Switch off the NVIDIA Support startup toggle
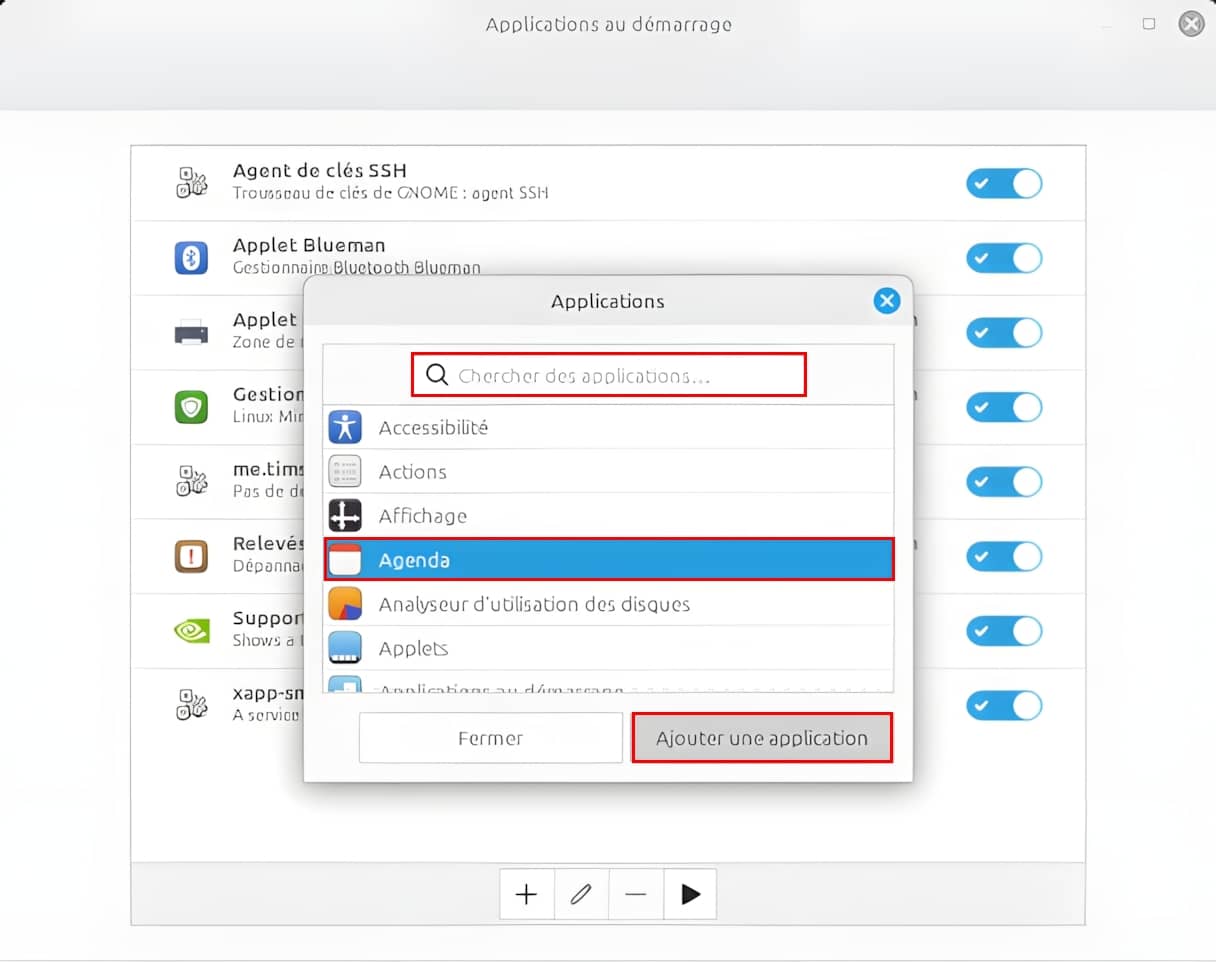Image resolution: width=1216 pixels, height=962 pixels. (x=1003, y=631)
